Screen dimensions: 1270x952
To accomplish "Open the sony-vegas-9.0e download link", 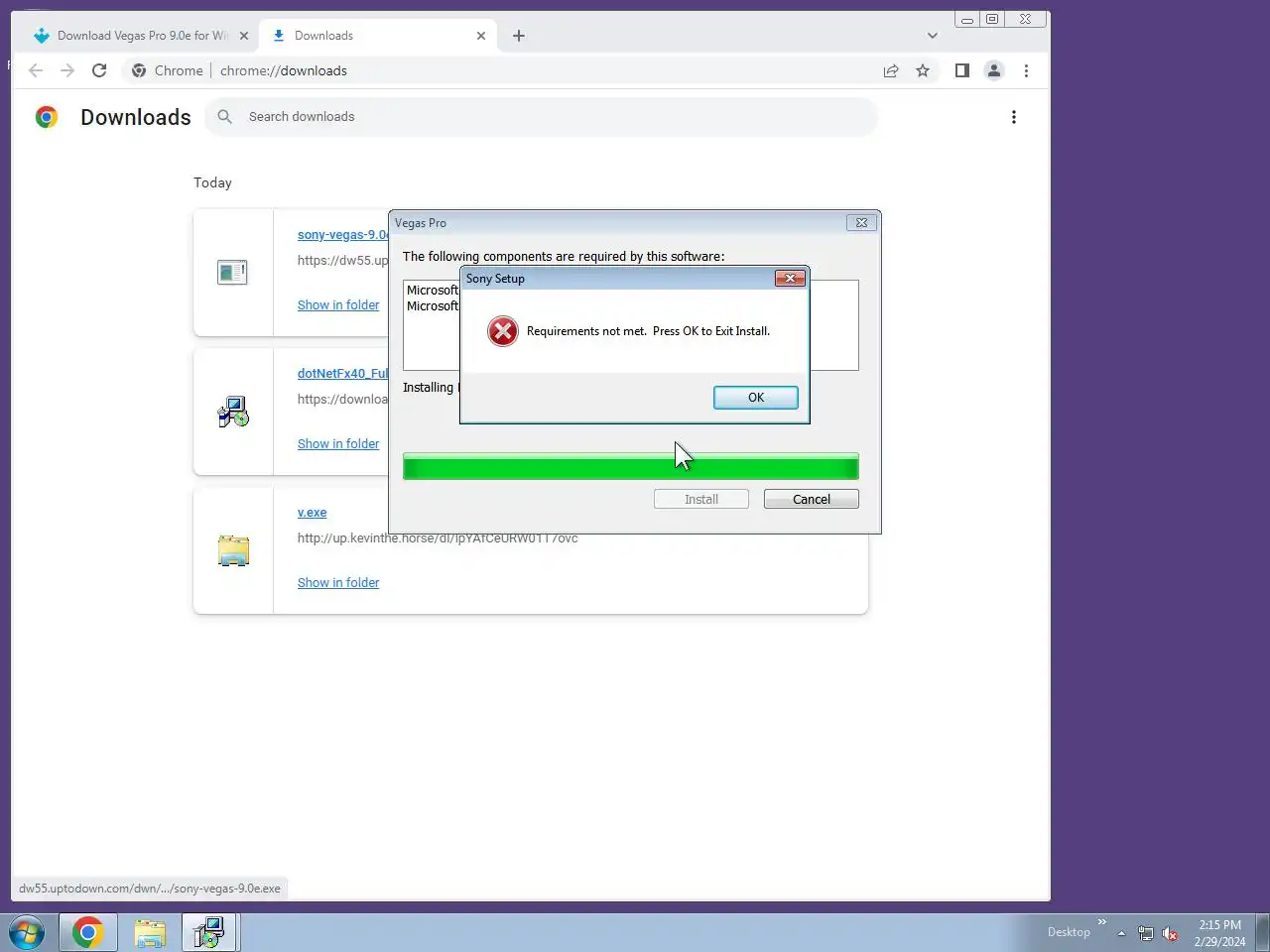I will (x=343, y=235).
